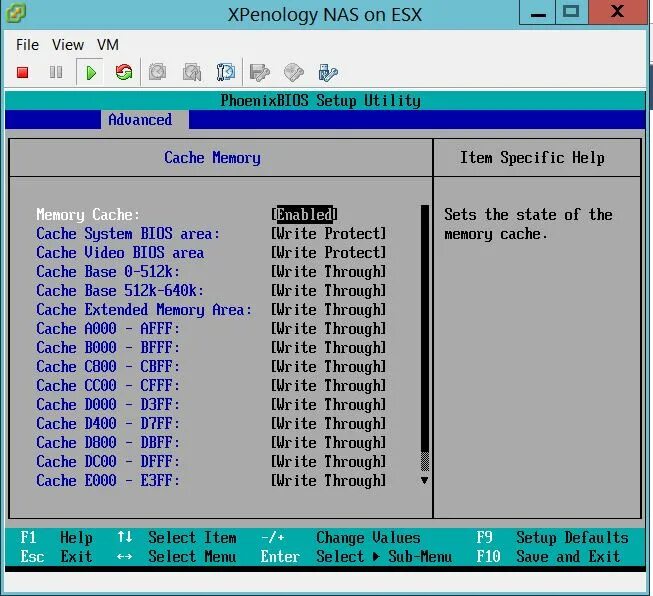
Task: Click the Pause VM icon
Action: (56, 72)
